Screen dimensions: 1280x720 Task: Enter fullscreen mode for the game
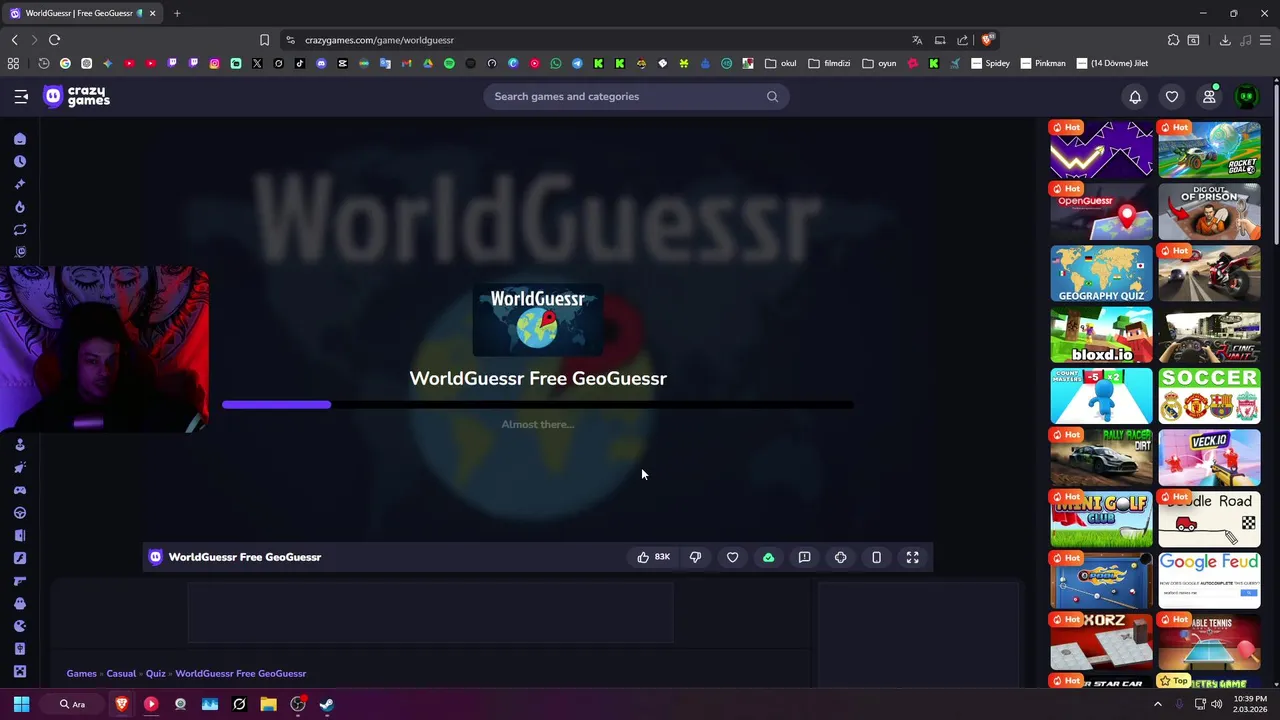click(x=912, y=557)
